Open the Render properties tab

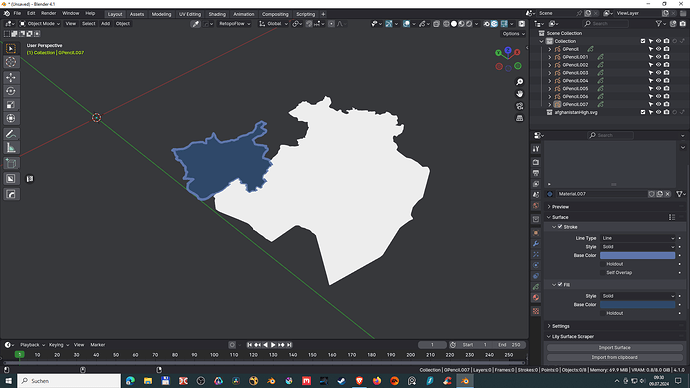(x=536, y=162)
